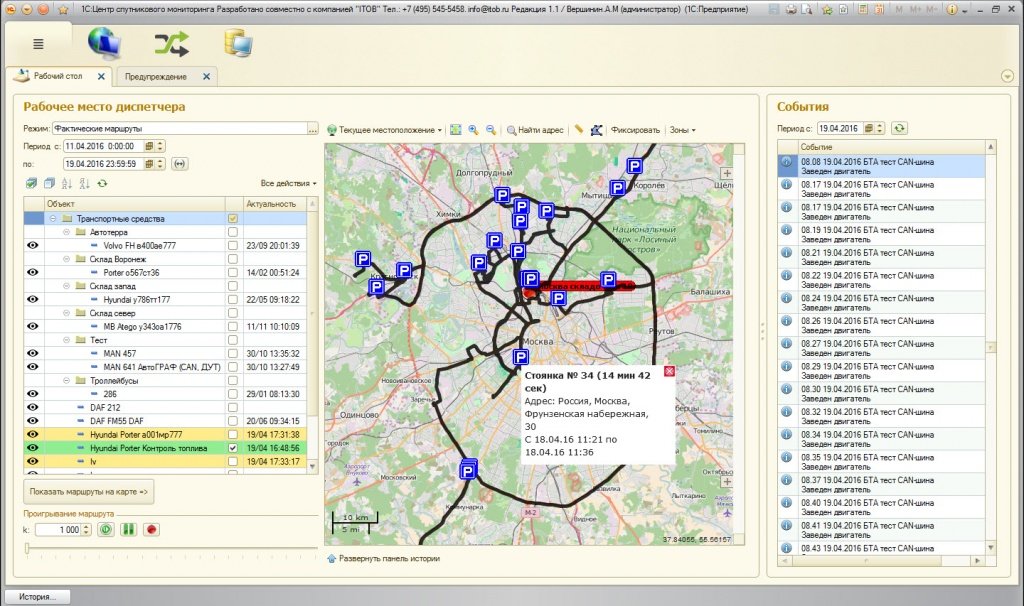
Task: Pause route playback
Action: (x=129, y=530)
